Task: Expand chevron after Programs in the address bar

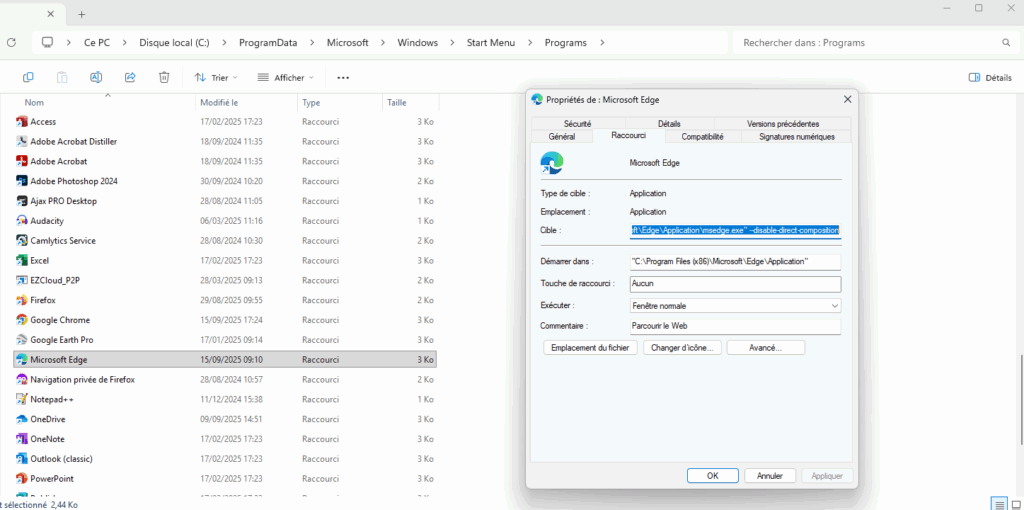Action: 602,42
